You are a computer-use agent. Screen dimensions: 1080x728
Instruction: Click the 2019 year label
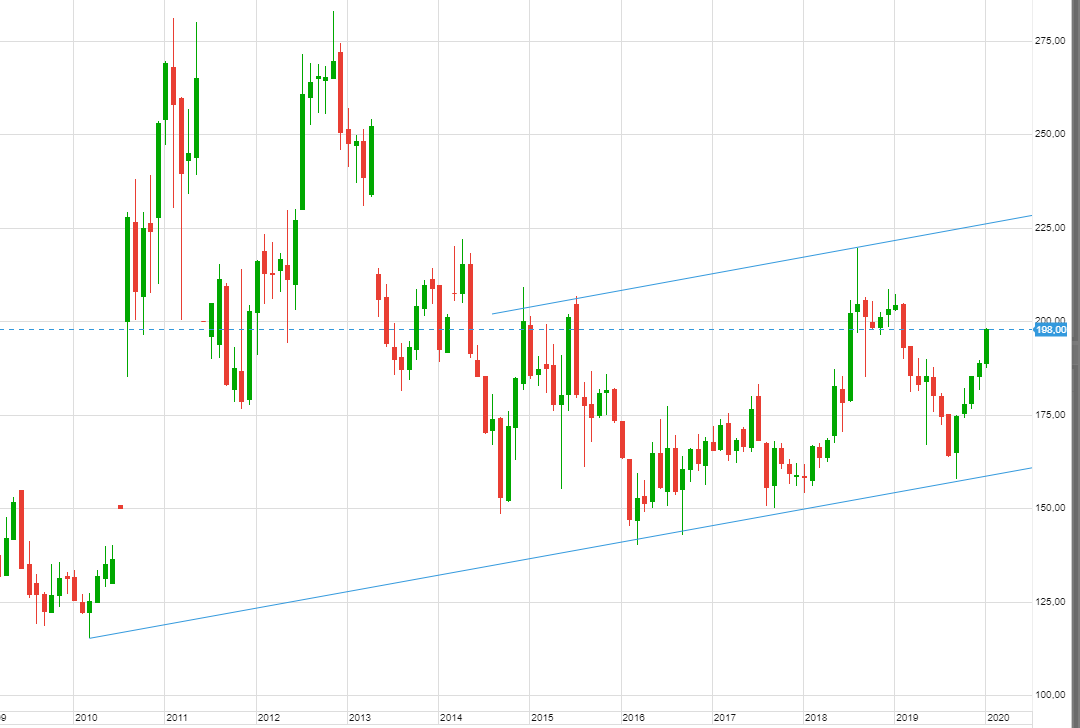coord(906,718)
